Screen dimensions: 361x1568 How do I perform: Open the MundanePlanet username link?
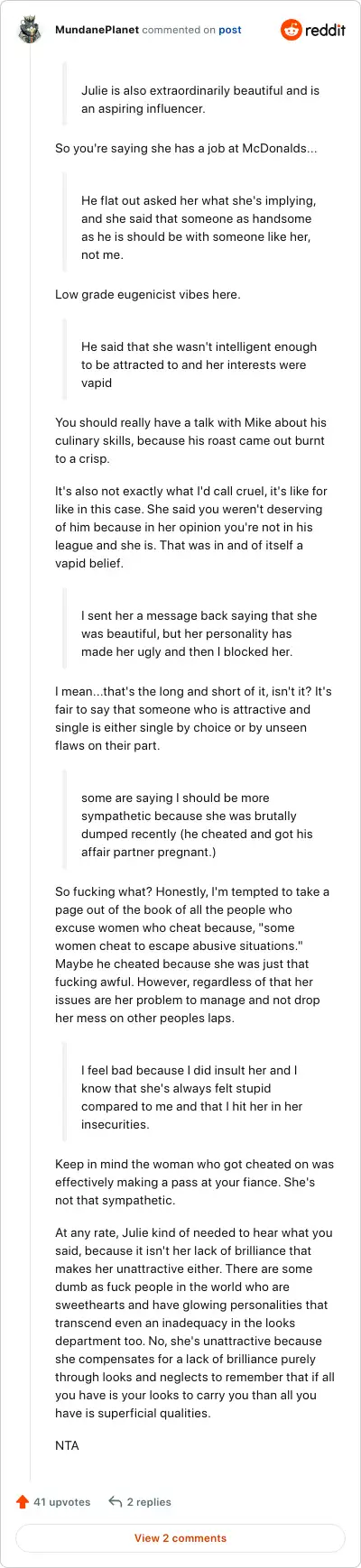click(x=97, y=30)
